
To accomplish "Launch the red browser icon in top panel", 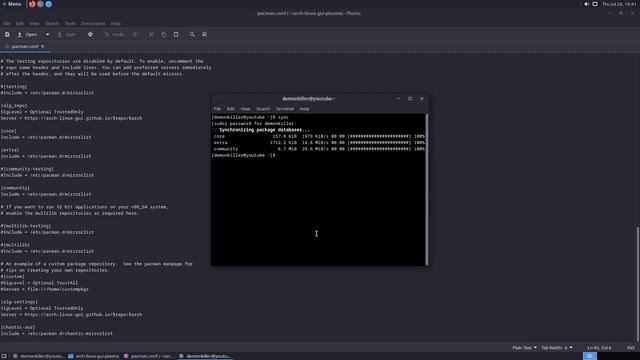I will [x=32, y=4].
